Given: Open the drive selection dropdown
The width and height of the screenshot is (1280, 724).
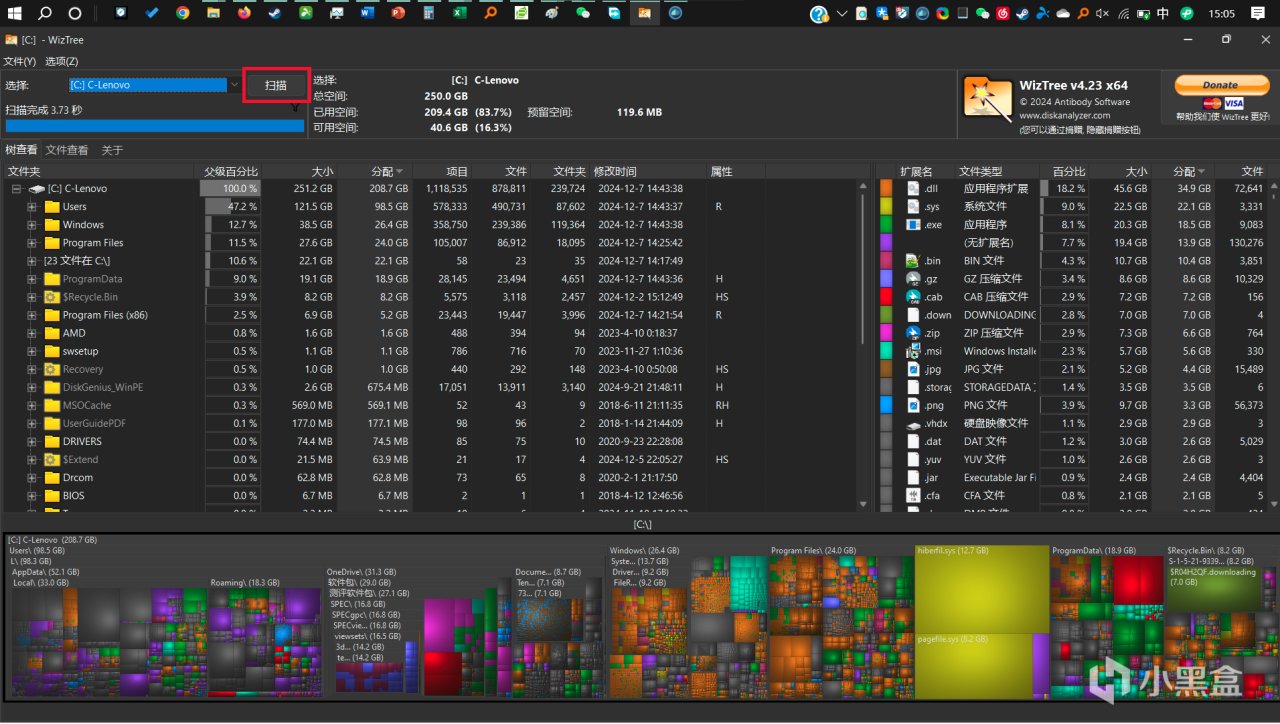Looking at the screenshot, I should click(x=234, y=86).
